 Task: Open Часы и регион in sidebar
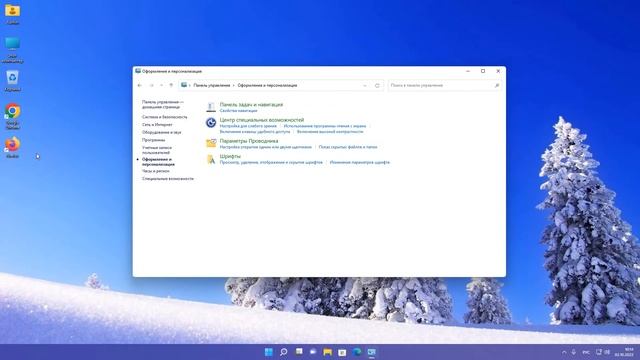pyautogui.click(x=156, y=171)
